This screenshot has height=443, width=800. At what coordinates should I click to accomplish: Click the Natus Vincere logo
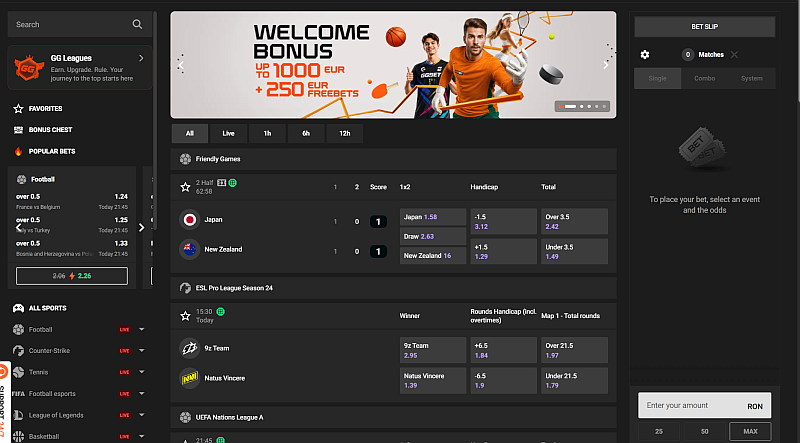click(189, 378)
